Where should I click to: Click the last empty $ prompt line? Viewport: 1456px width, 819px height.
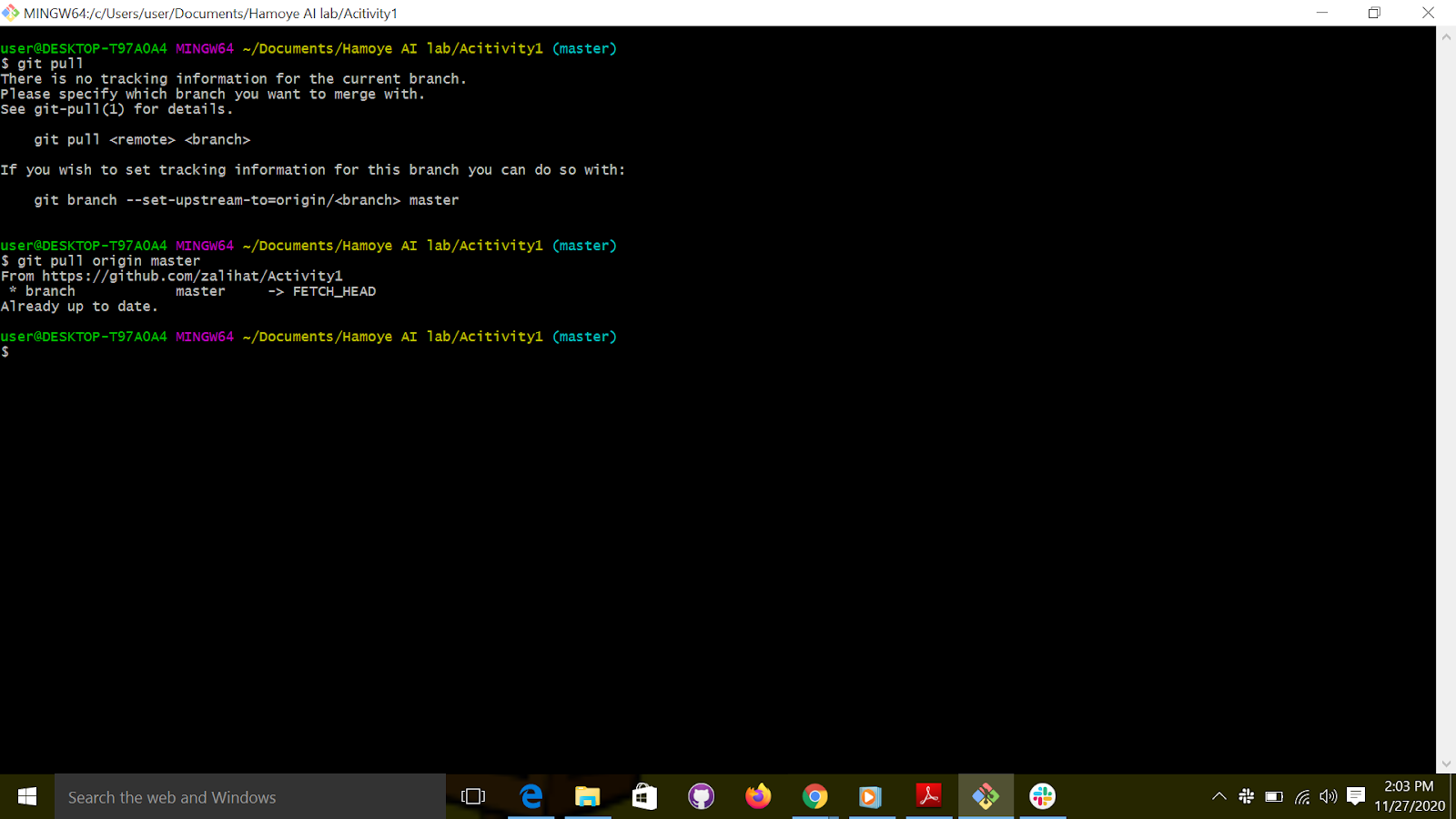pyautogui.click(x=5, y=352)
